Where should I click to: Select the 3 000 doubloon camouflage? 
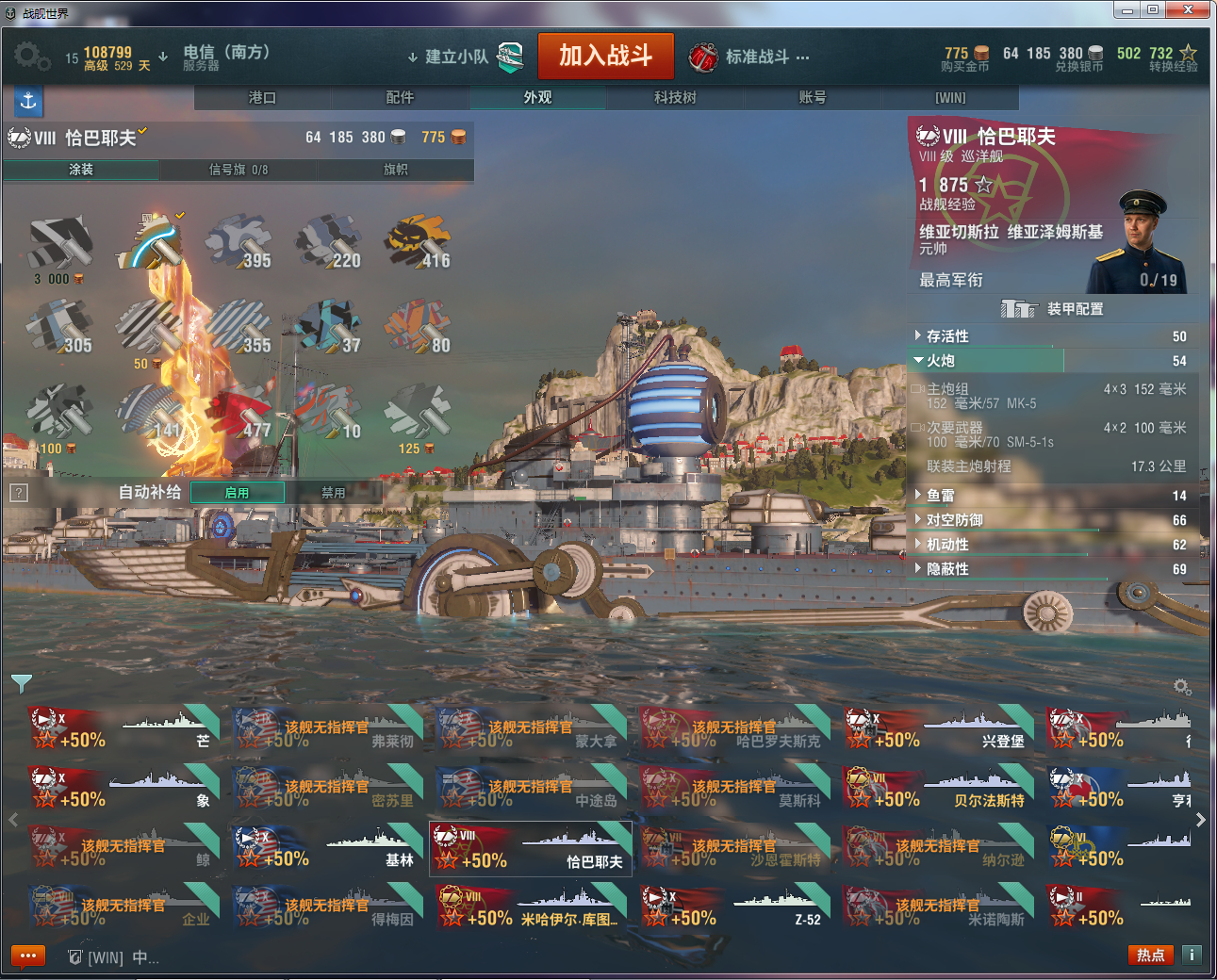[59, 249]
